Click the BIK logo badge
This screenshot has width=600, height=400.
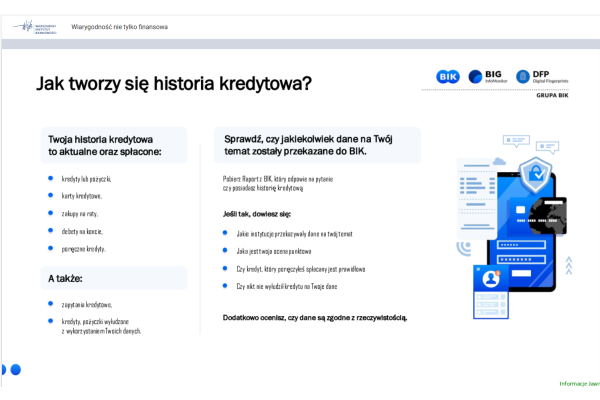(448, 76)
